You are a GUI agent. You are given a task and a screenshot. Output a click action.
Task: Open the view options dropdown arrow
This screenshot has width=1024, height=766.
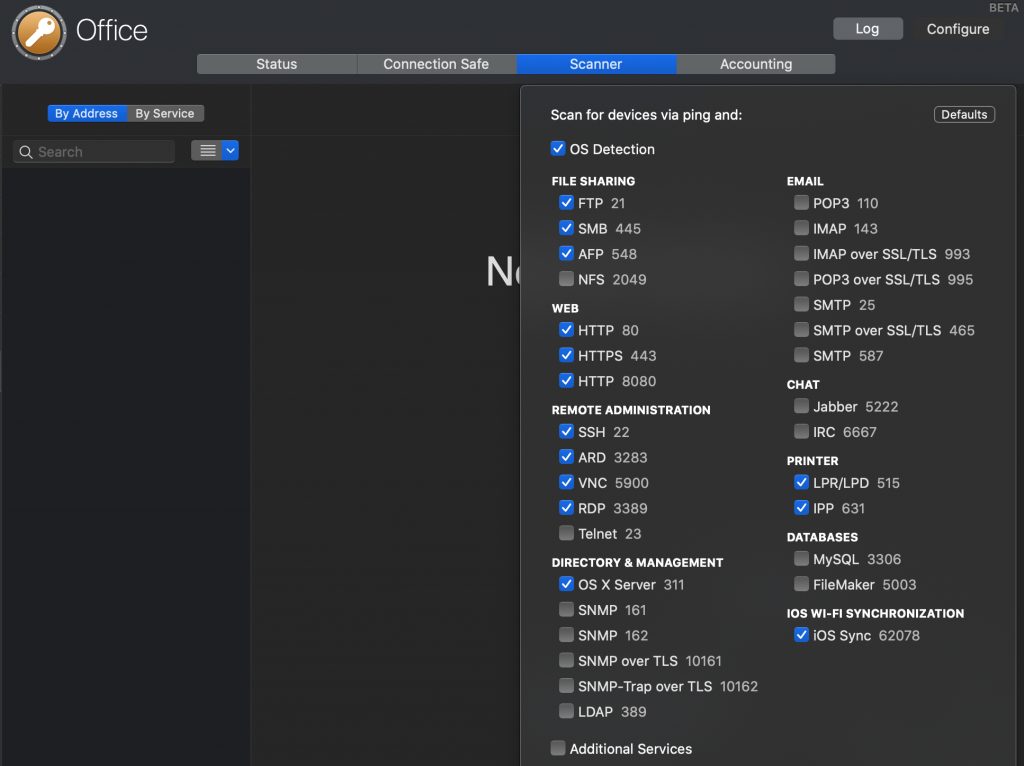coord(231,151)
